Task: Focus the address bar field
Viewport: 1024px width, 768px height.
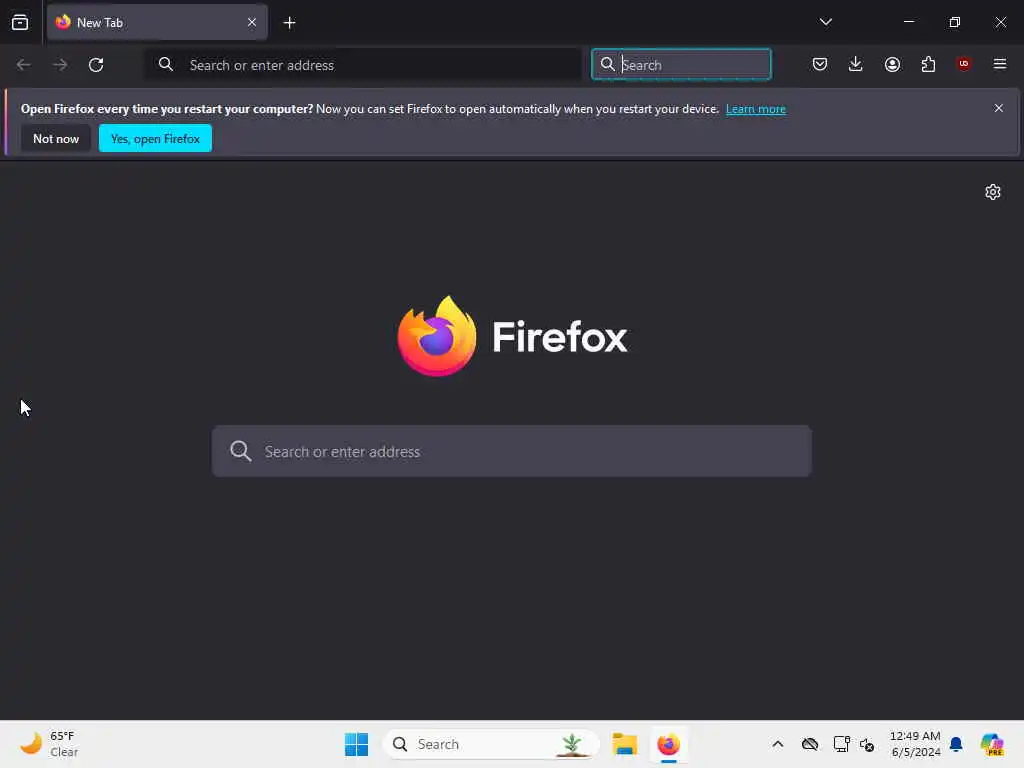Action: (363, 65)
